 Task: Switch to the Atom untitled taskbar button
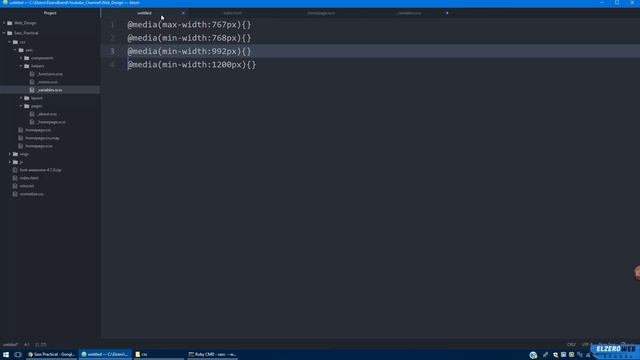point(105,355)
